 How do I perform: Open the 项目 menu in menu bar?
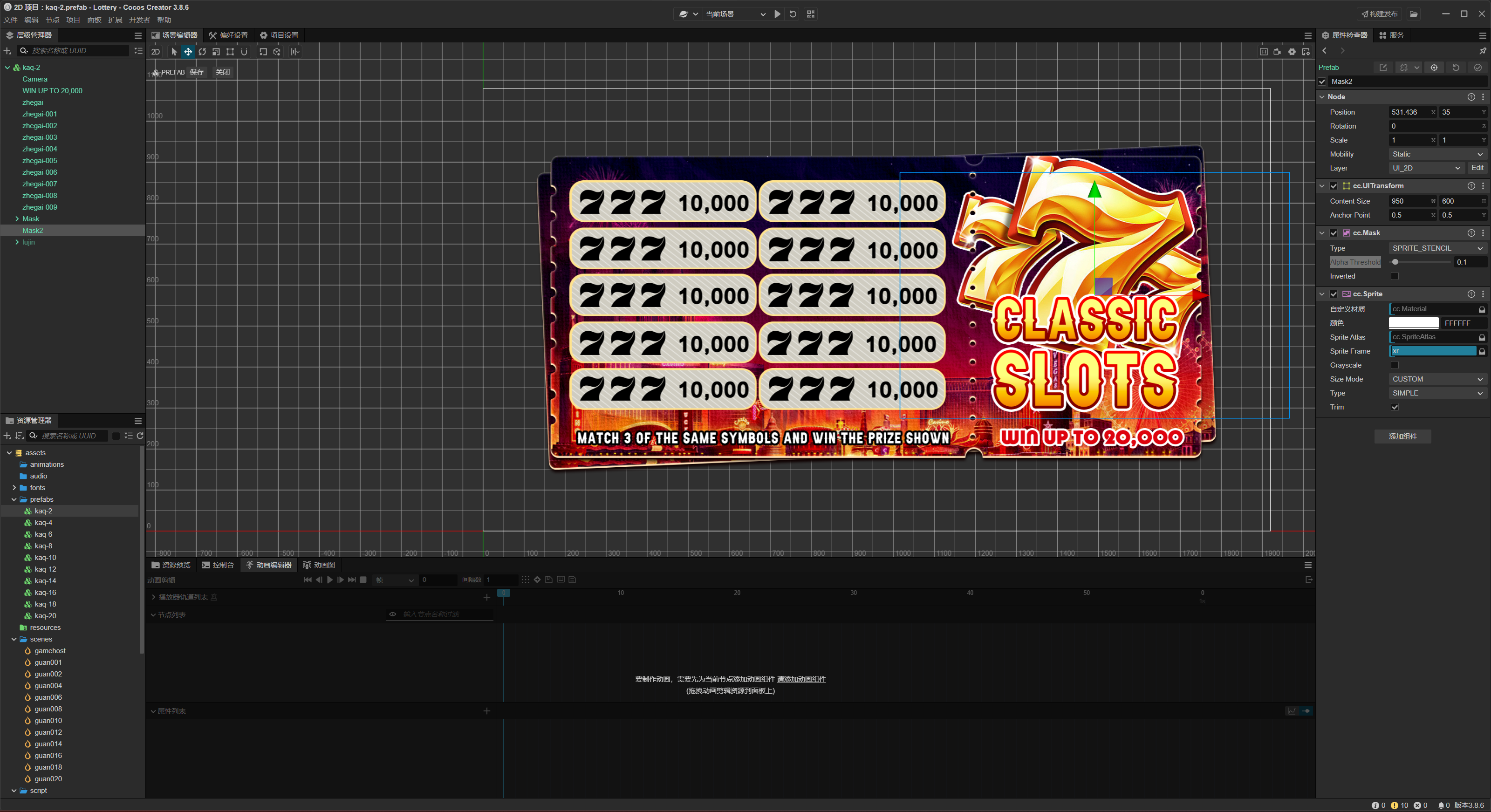click(73, 20)
